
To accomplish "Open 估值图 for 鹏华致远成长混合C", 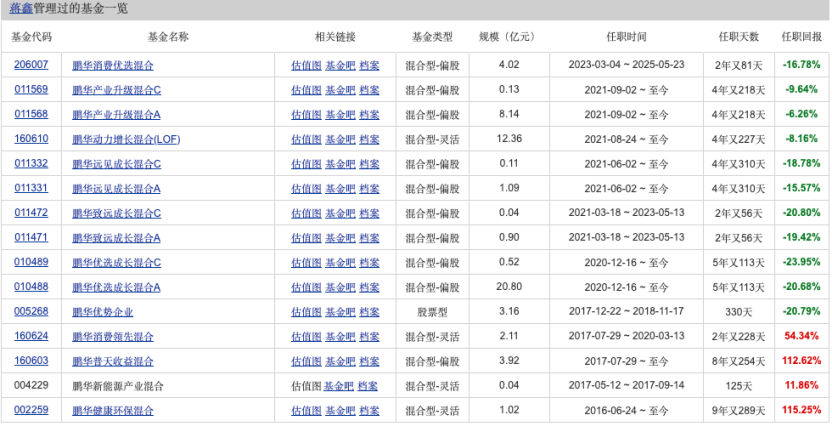I will pyautogui.click(x=306, y=213).
